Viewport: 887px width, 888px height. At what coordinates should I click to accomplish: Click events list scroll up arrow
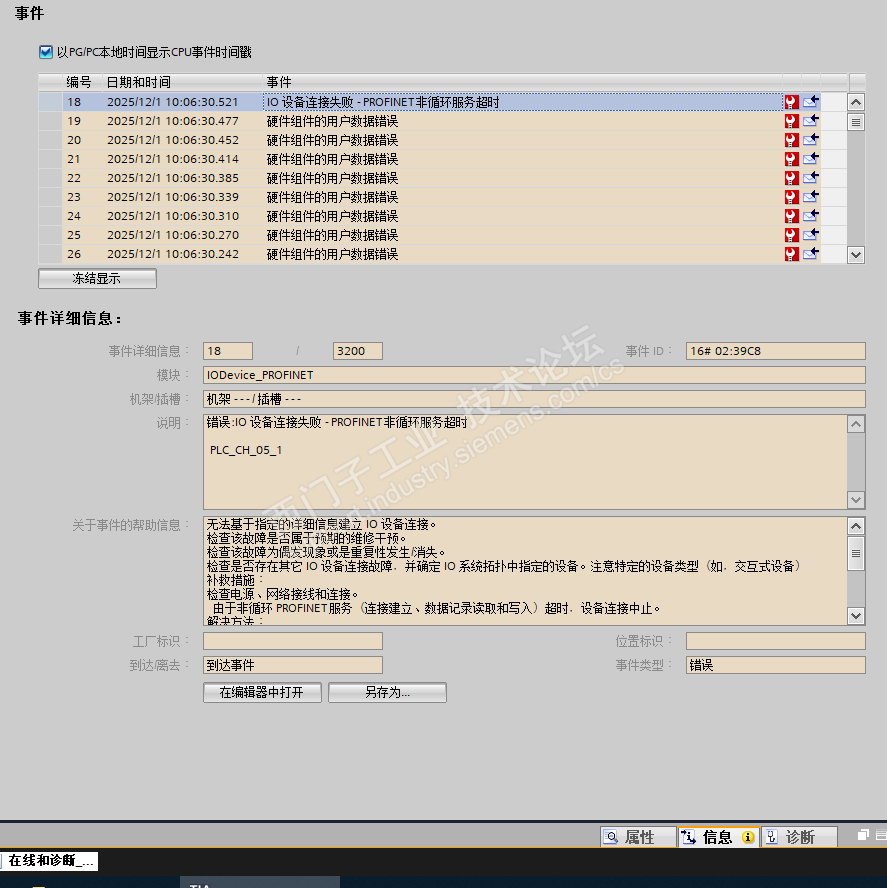point(856,102)
